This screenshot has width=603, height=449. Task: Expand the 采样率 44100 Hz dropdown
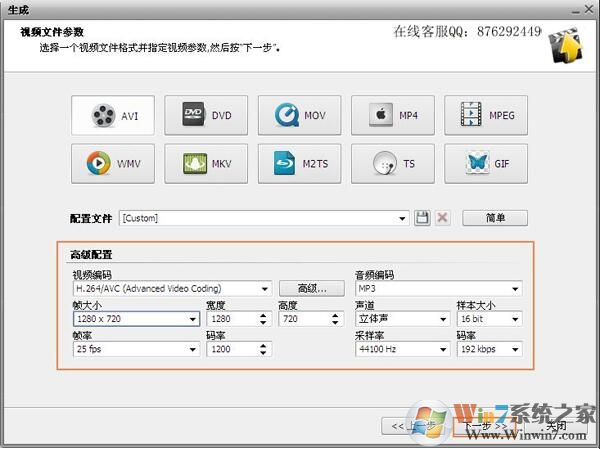click(403, 349)
